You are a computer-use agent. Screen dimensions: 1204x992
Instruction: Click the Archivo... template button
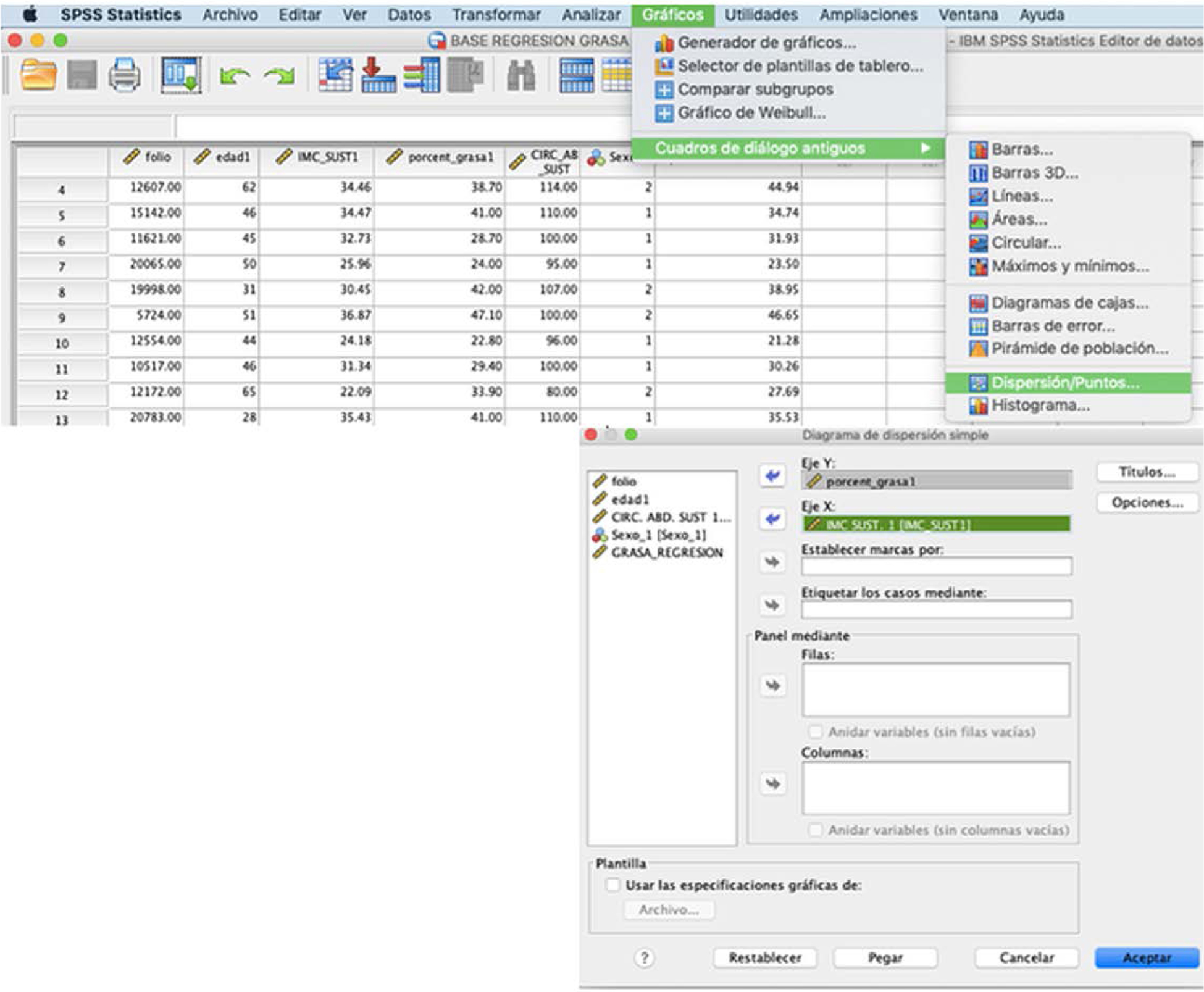669,910
